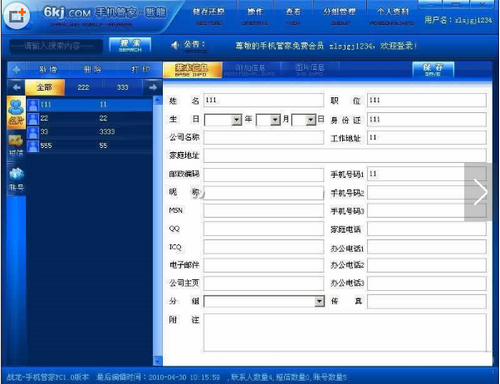
Task: Click the ICQ input field
Action: click(x=263, y=247)
